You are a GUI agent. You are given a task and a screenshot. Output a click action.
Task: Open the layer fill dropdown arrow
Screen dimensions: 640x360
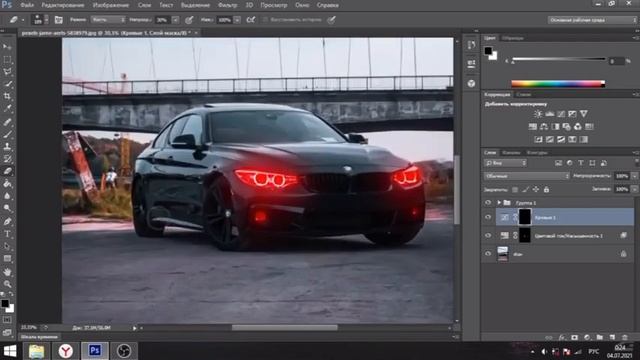tap(634, 189)
